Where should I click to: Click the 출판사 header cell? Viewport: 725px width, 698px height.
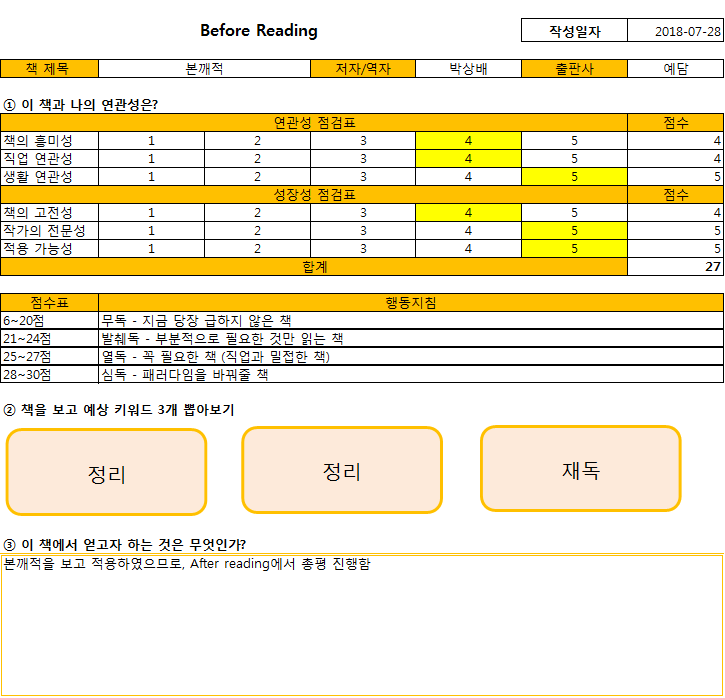(x=574, y=68)
